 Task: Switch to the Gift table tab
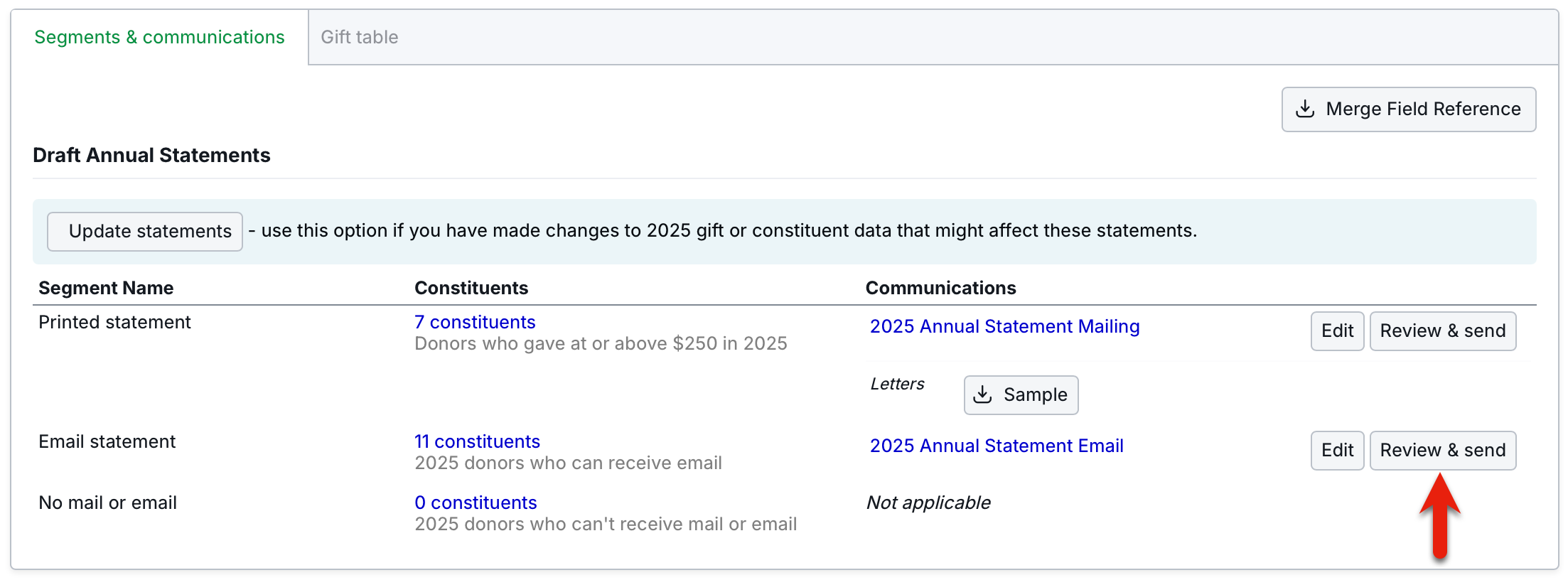(359, 37)
